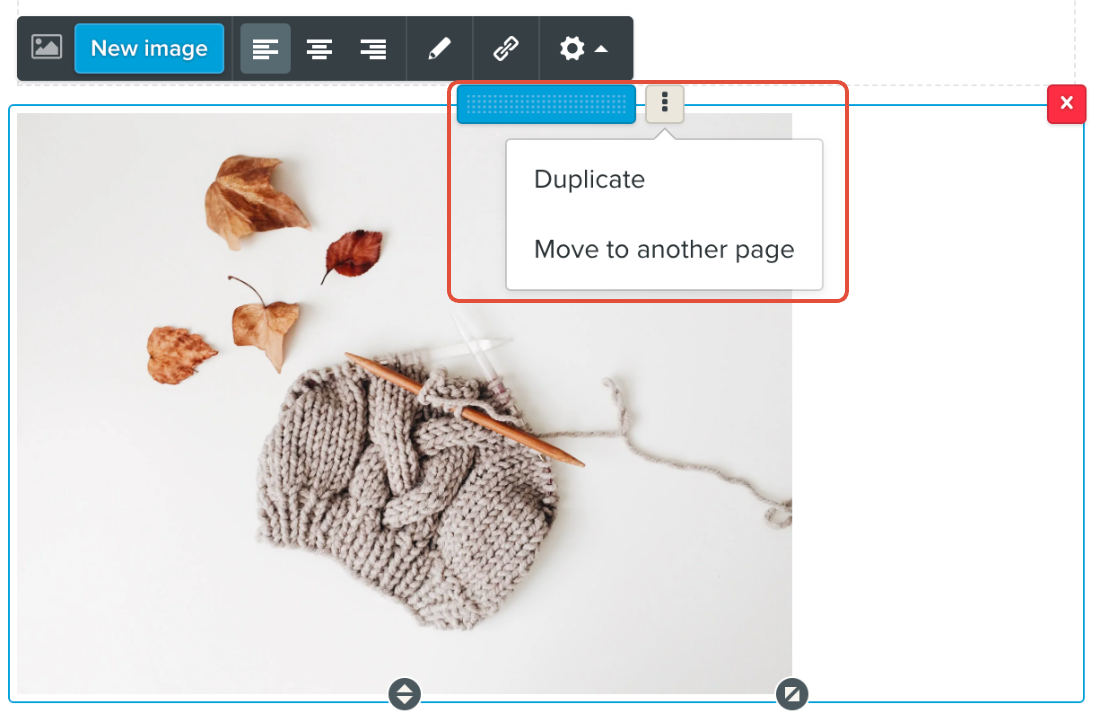This screenshot has width=1100, height=713.
Task: Delete the block with the red X
Action: [x=1066, y=104]
